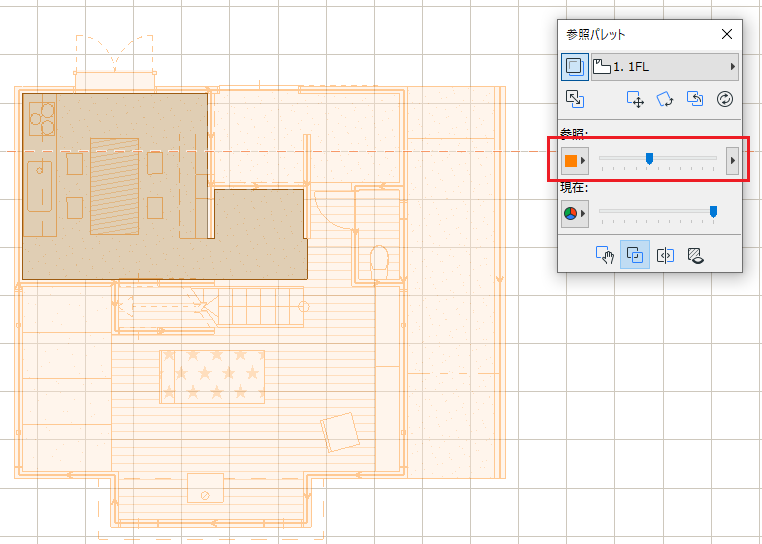This screenshot has width=762, height=544.
Task: Click the reset reference position icon
Action: click(695, 99)
